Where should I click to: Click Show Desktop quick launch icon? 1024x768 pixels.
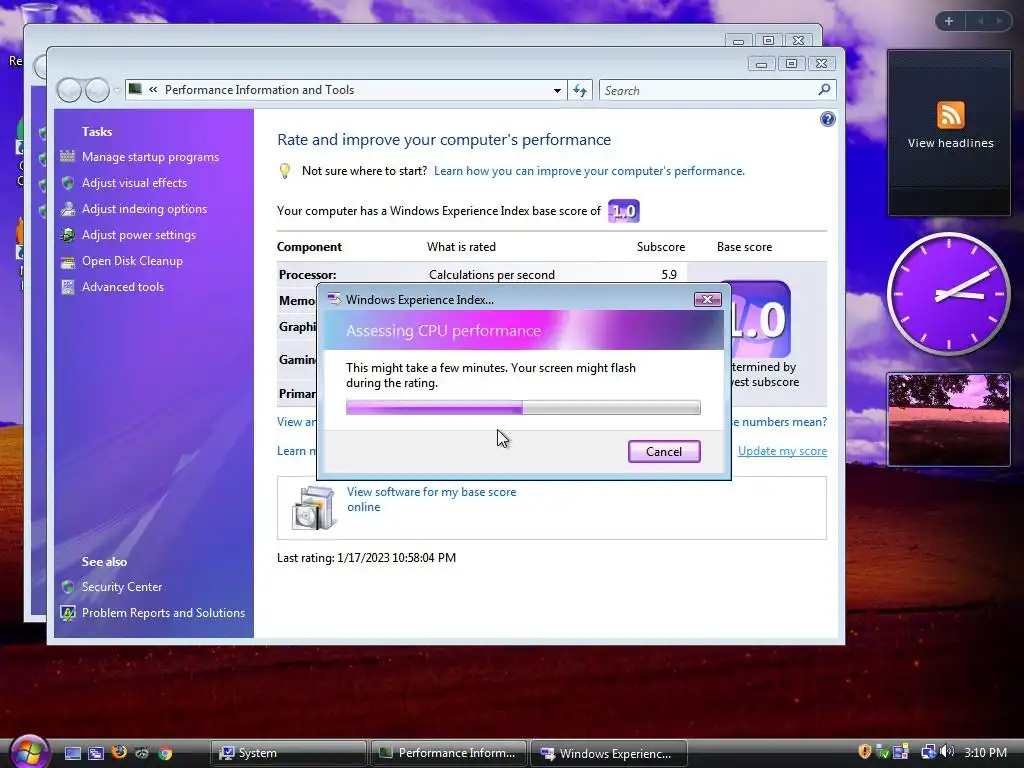click(72, 753)
